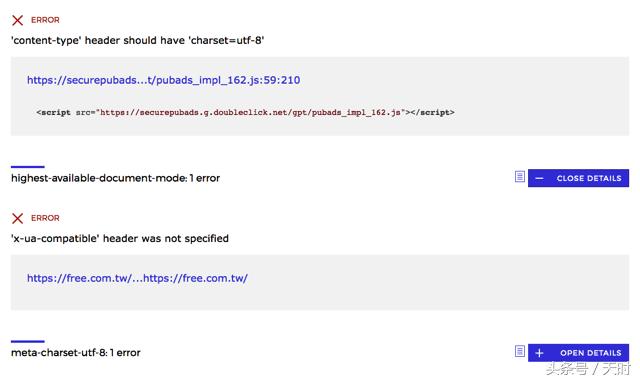Click the minus icon in CLOSE DETAILS
The width and height of the screenshot is (640, 381).
(x=539, y=178)
